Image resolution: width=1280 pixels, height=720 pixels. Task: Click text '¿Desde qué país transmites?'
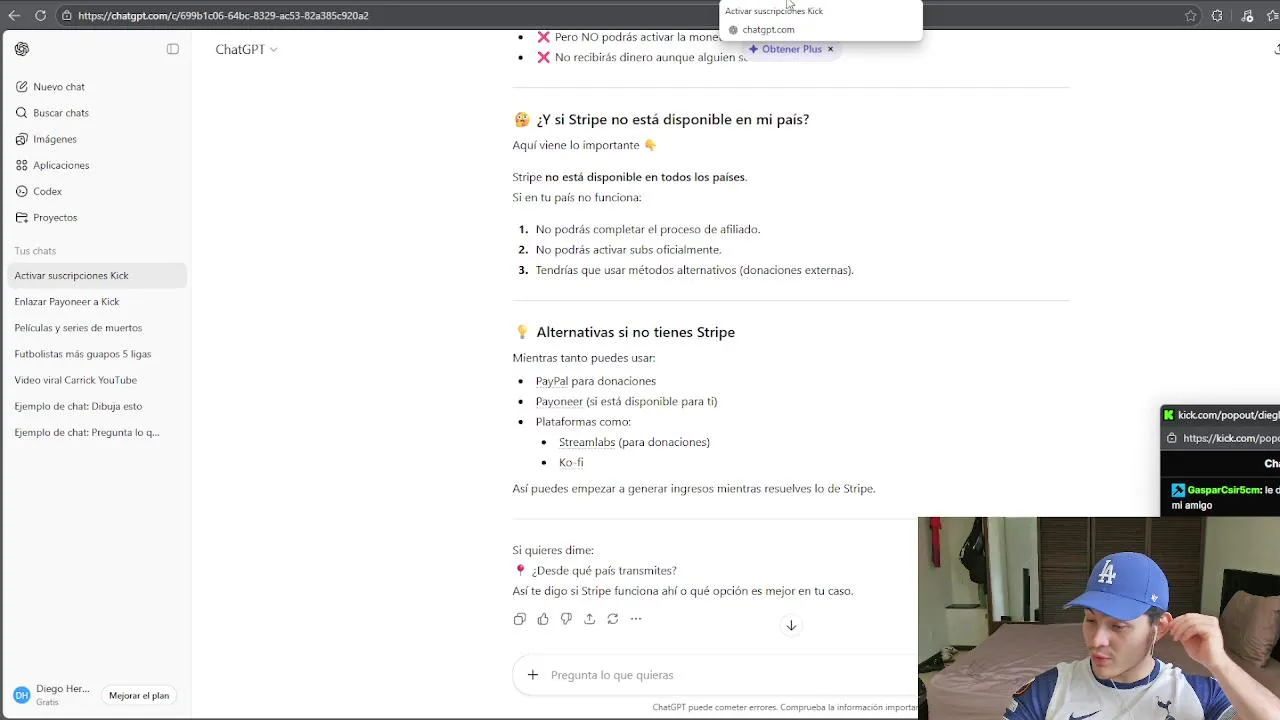tap(604, 571)
